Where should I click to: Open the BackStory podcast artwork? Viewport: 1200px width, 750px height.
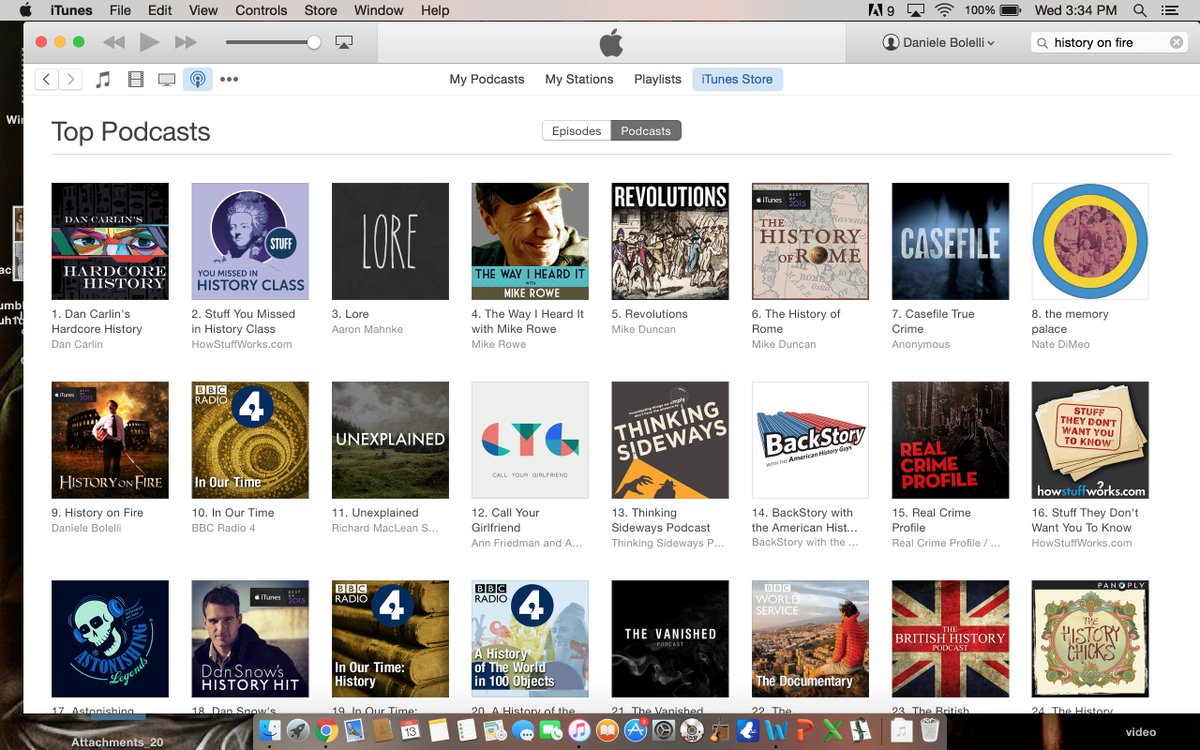[x=810, y=440]
